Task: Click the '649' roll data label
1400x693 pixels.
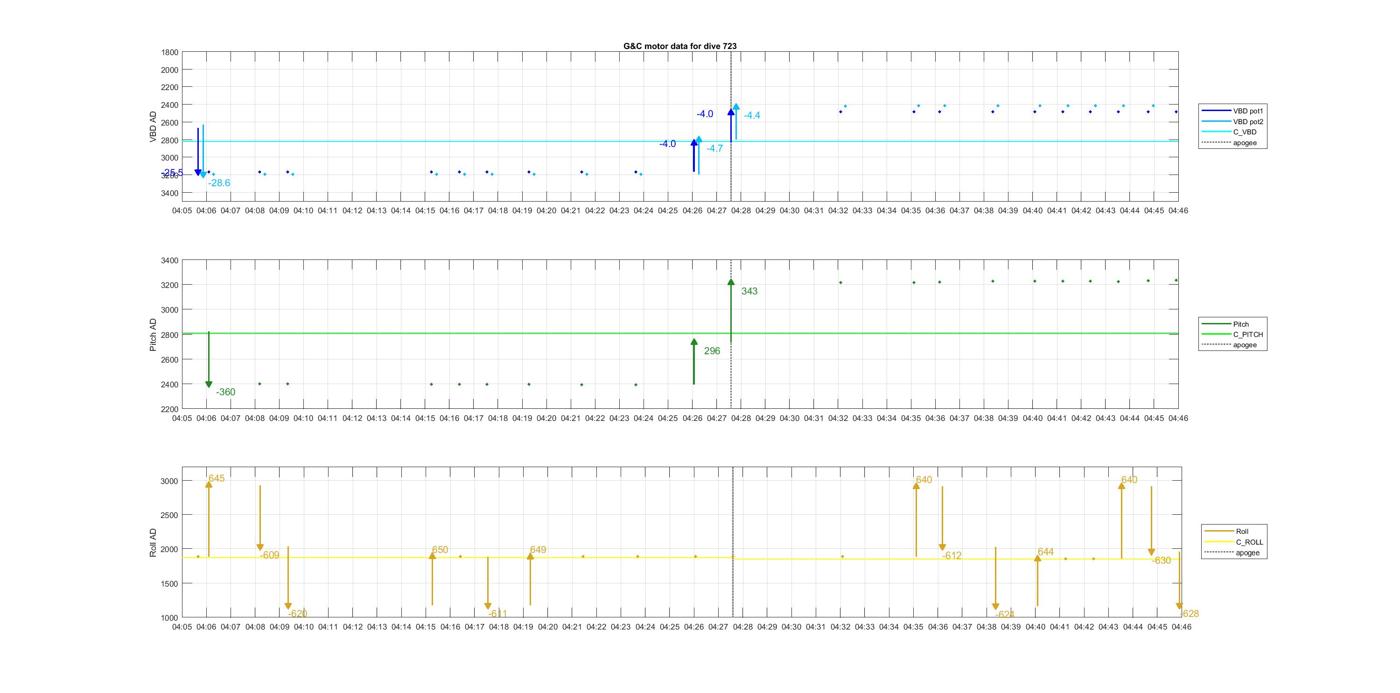Action: [538, 550]
